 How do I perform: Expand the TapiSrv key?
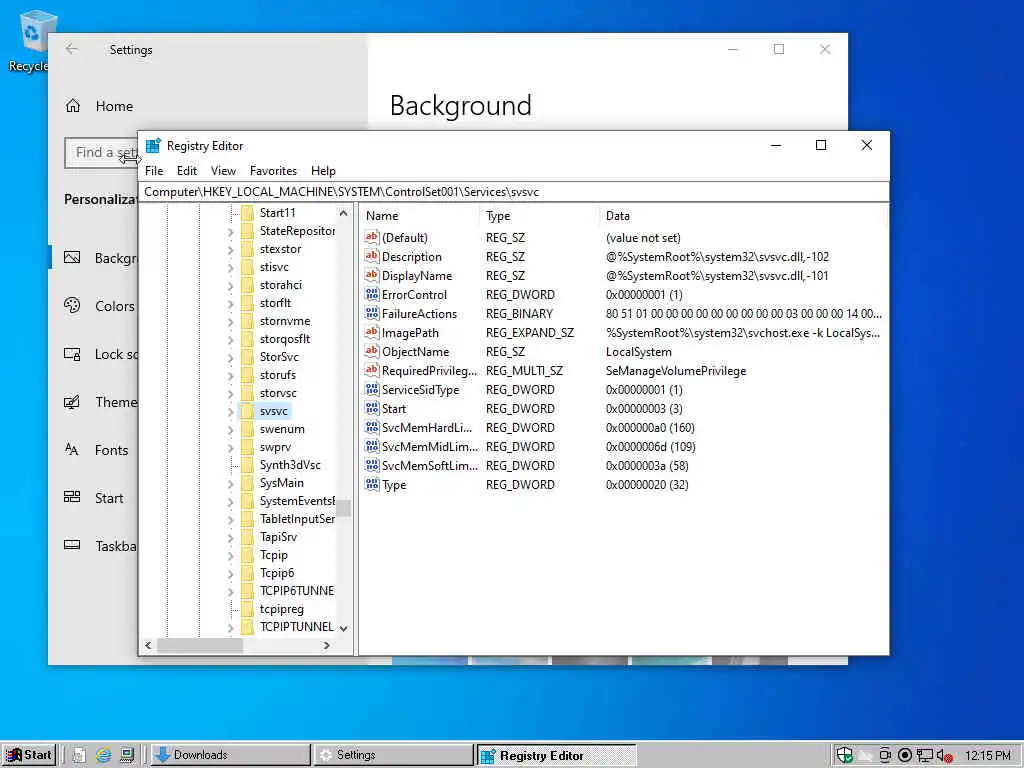point(231,537)
